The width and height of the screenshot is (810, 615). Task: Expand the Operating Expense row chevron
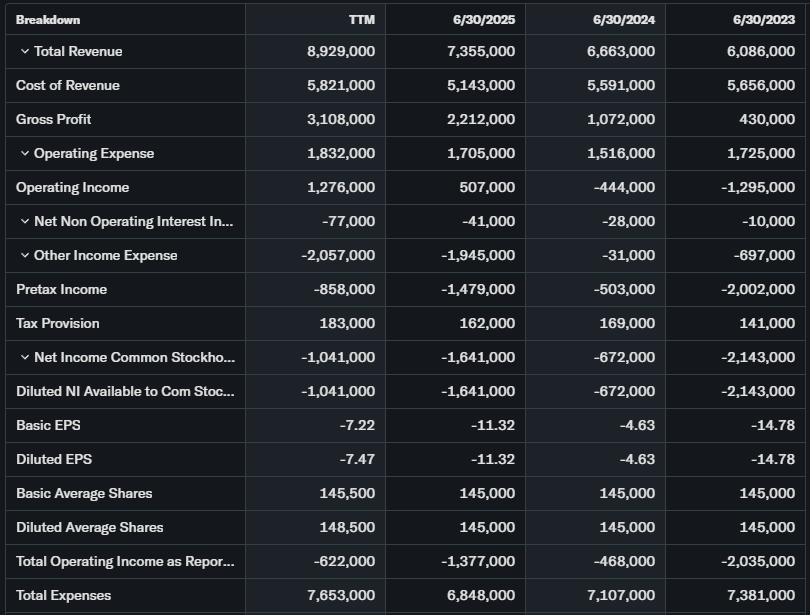[24, 154]
